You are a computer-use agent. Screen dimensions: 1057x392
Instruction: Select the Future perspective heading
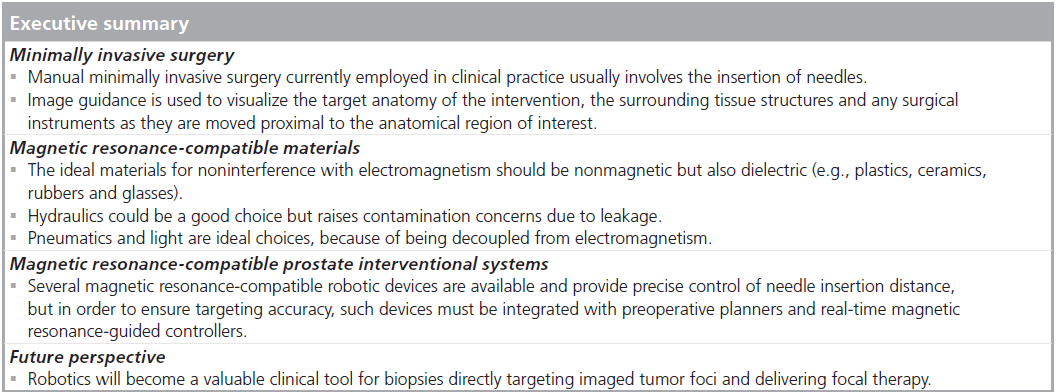tap(88, 356)
